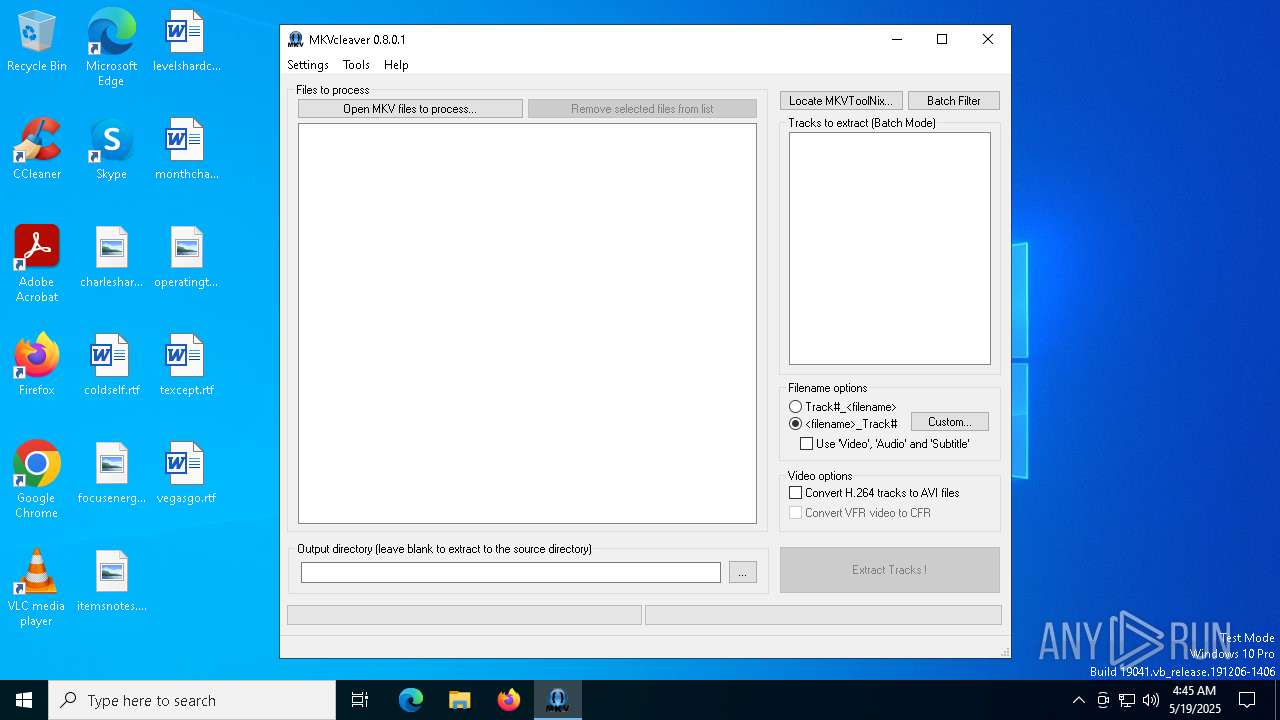Open the Tools menu

point(356,65)
